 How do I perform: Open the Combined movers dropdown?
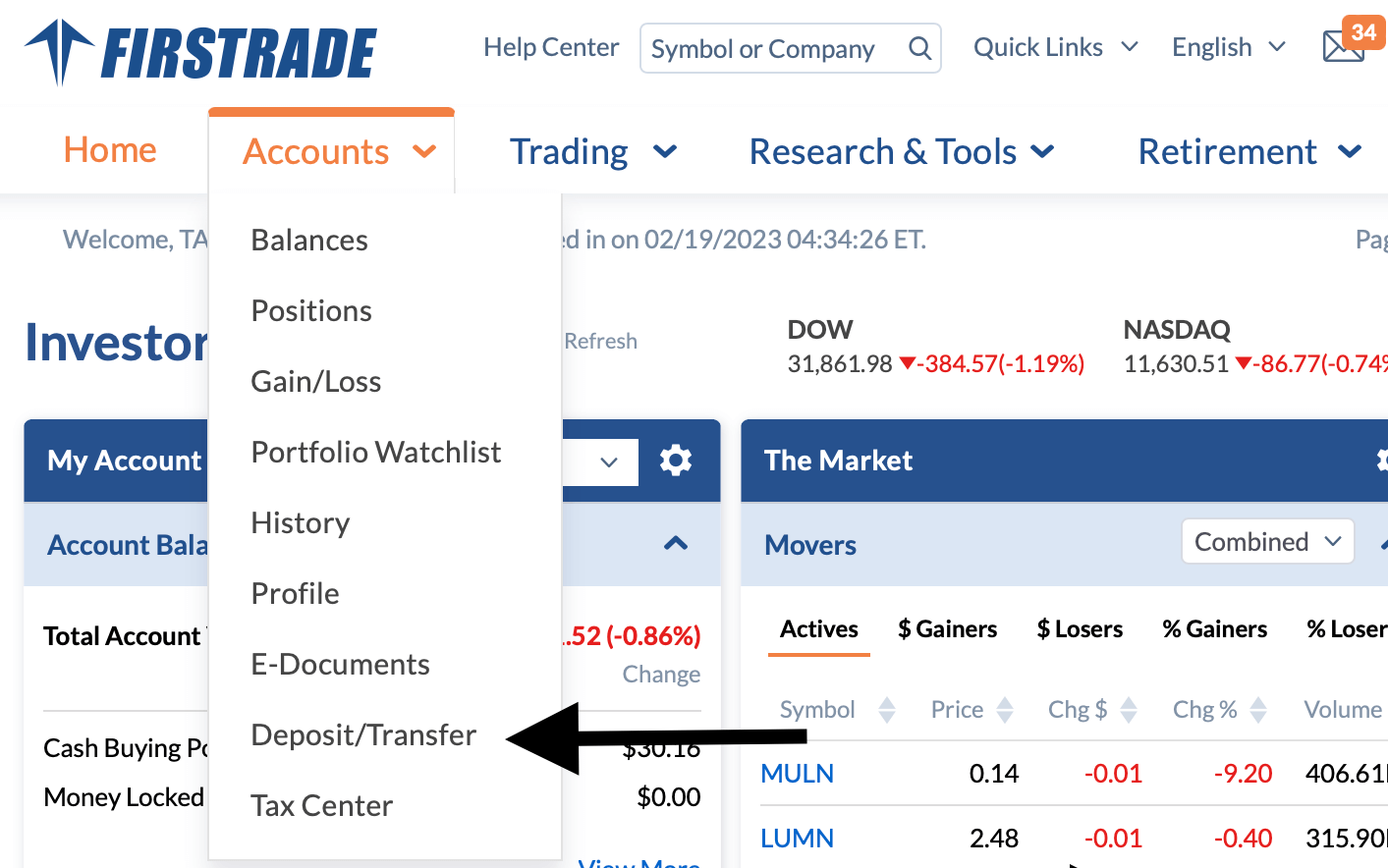tap(1267, 542)
